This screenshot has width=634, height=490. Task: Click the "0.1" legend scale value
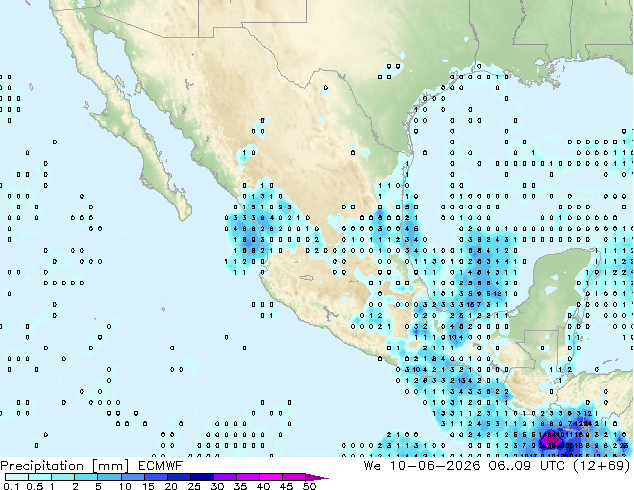(11, 486)
